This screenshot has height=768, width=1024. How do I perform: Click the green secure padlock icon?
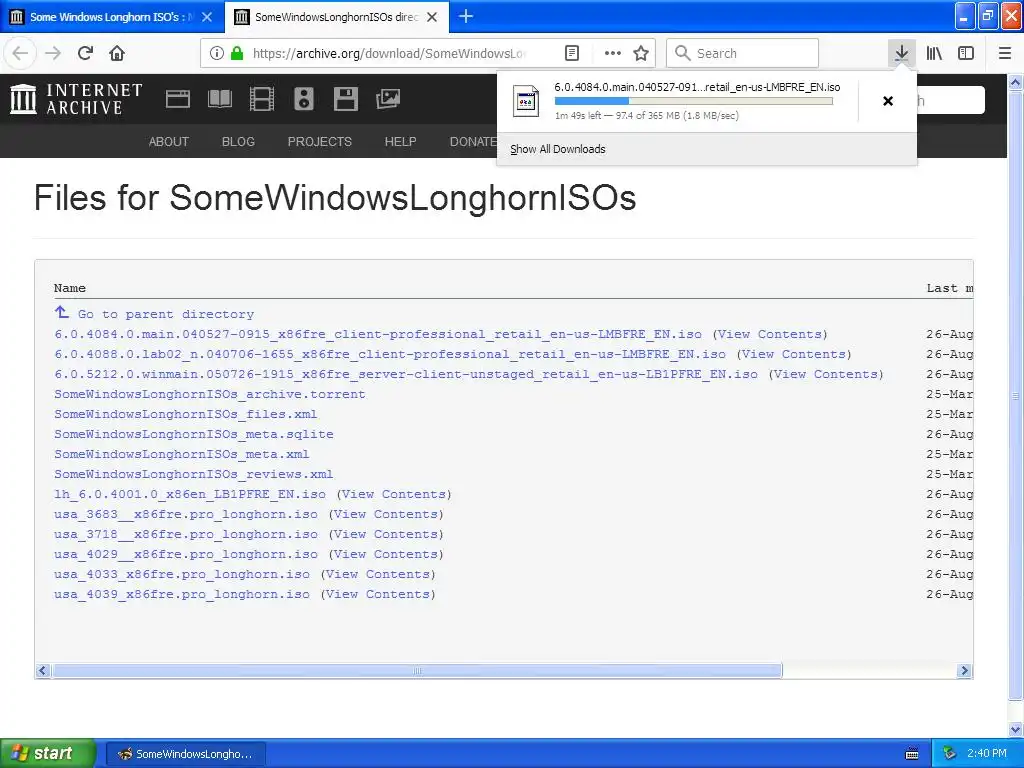click(x=237, y=53)
